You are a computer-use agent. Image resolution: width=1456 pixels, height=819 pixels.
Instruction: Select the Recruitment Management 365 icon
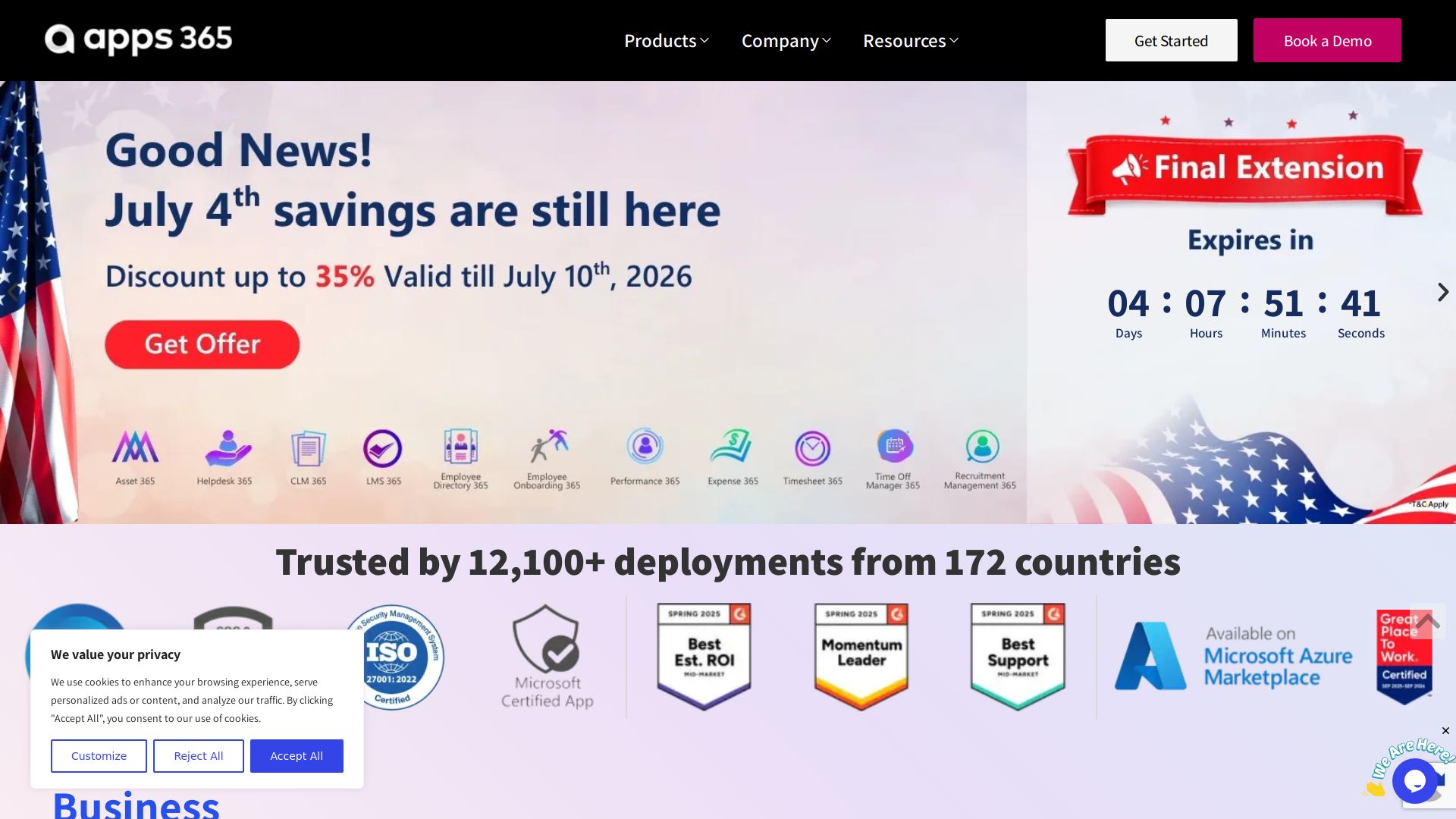pos(982,446)
